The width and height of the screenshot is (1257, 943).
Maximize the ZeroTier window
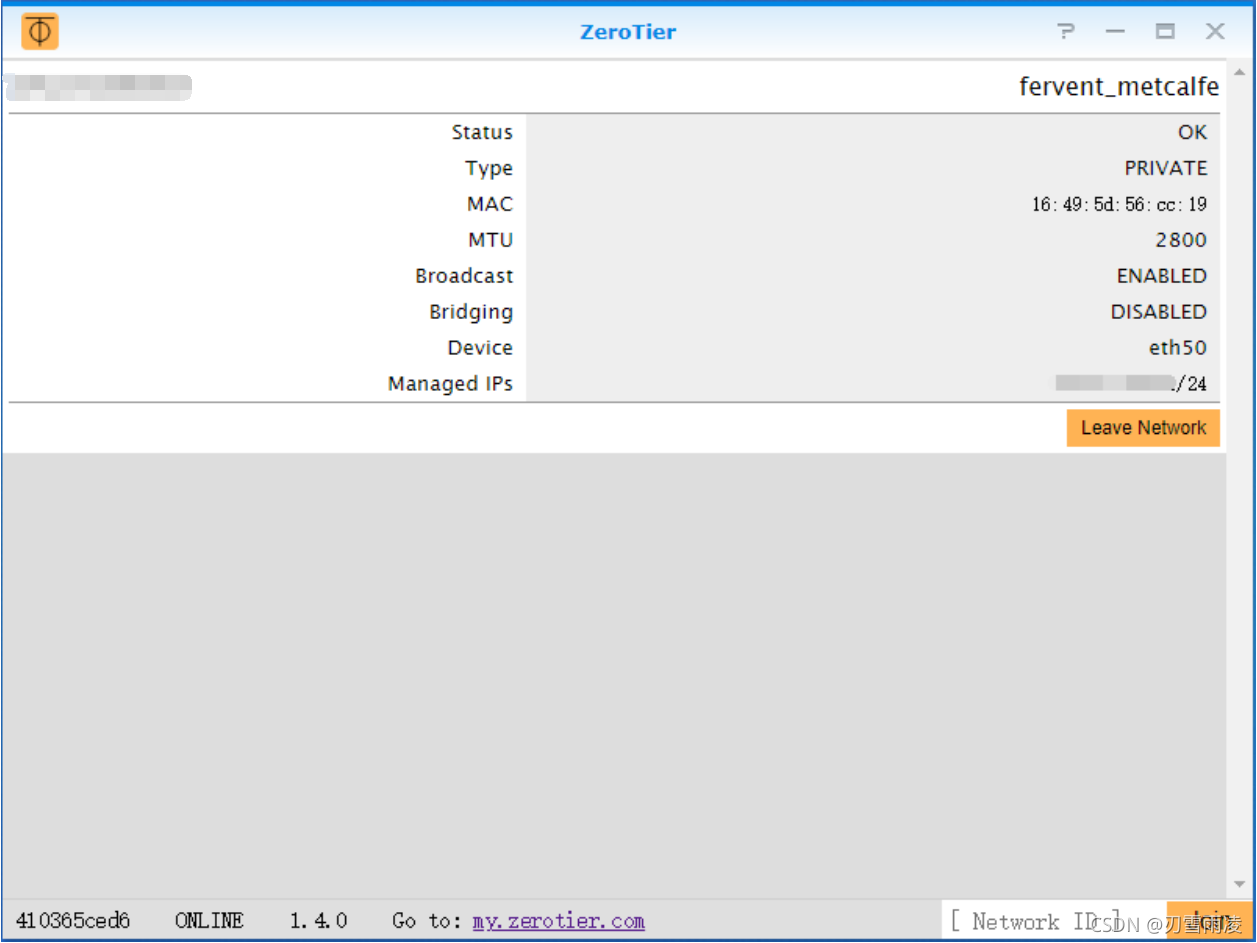coord(1165,31)
